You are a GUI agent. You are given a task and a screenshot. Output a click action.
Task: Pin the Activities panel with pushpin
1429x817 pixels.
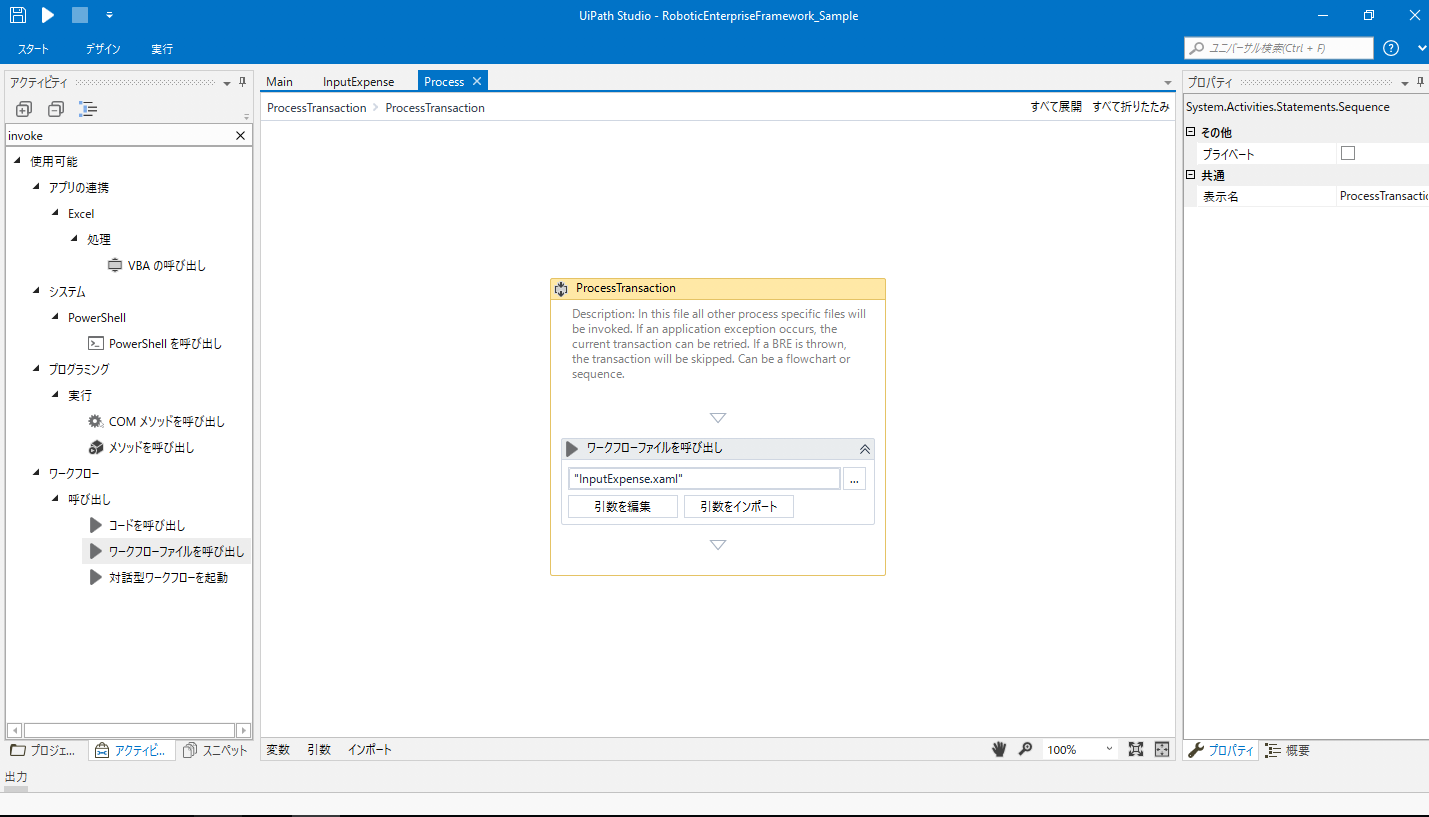242,82
